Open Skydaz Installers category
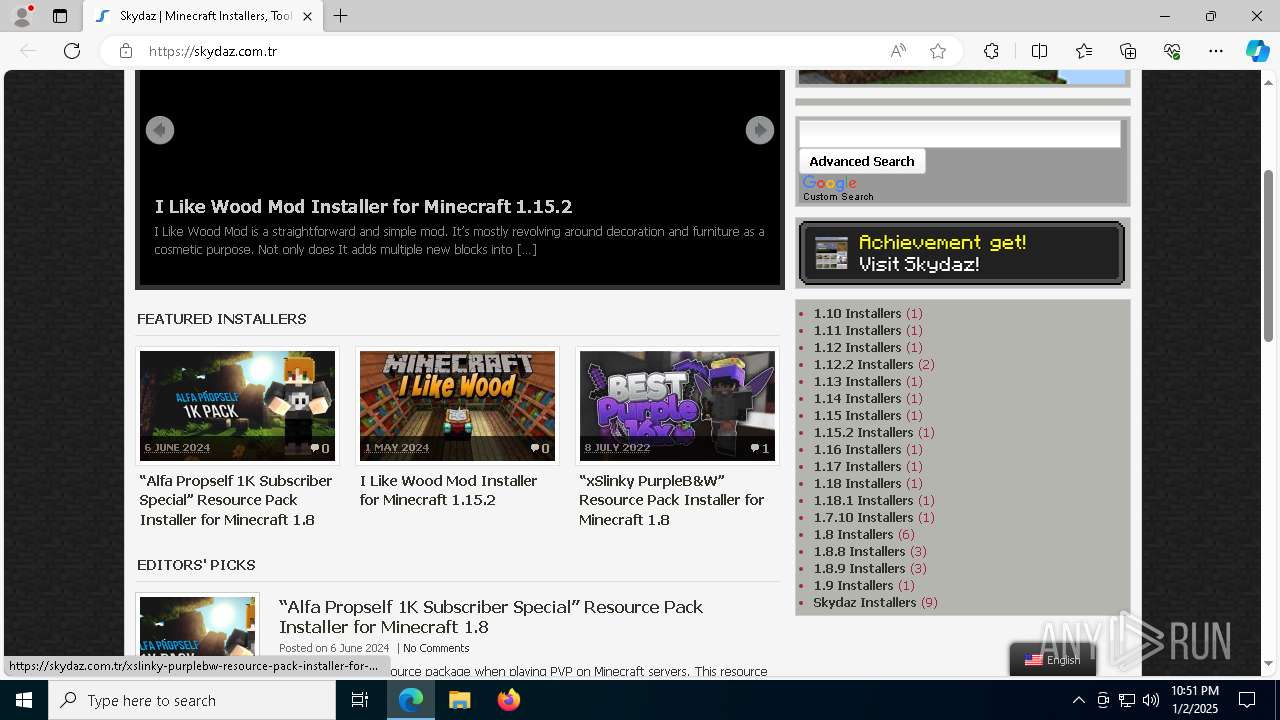1280x720 pixels. click(x=865, y=602)
